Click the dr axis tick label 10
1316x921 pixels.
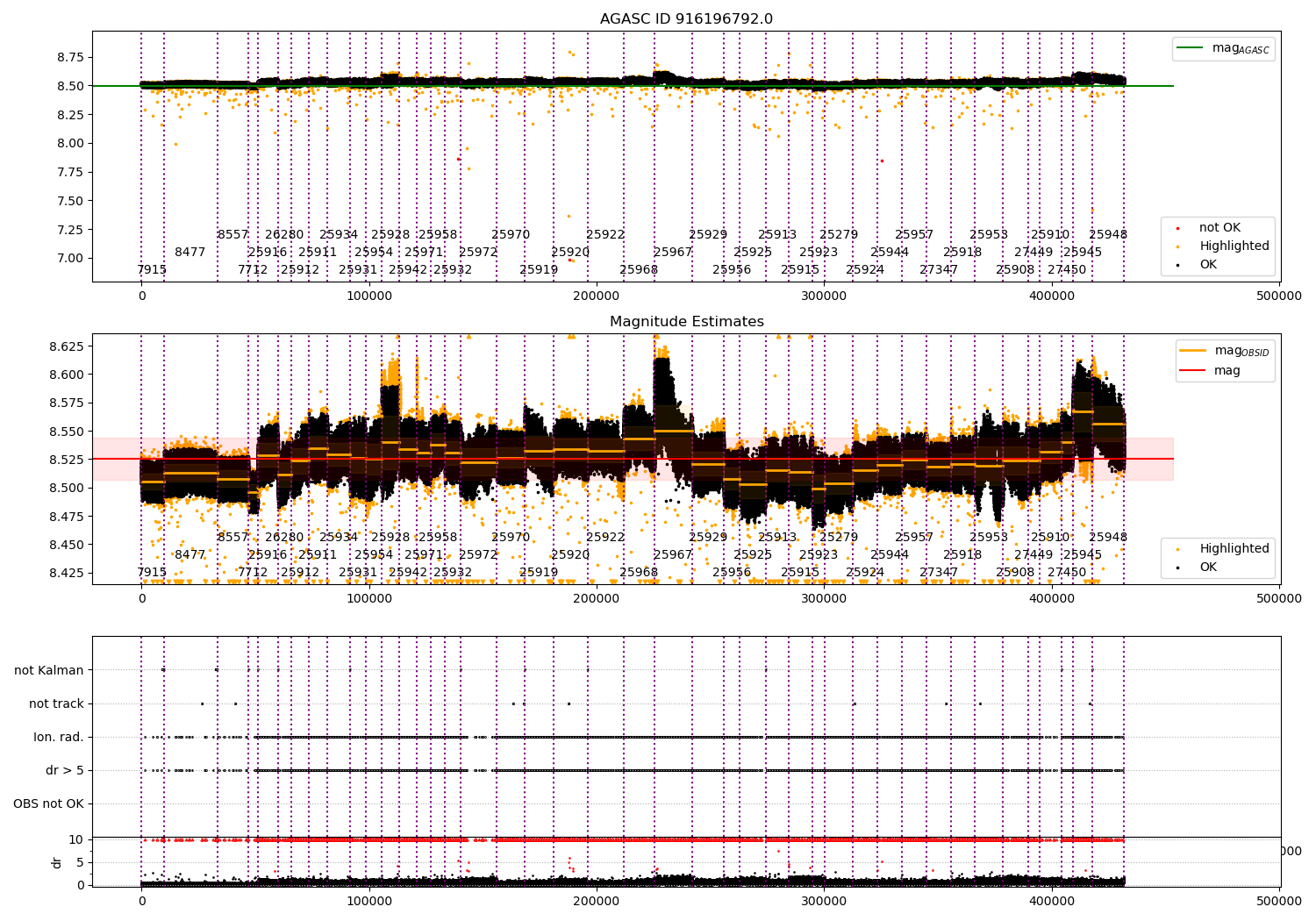[x=76, y=839]
